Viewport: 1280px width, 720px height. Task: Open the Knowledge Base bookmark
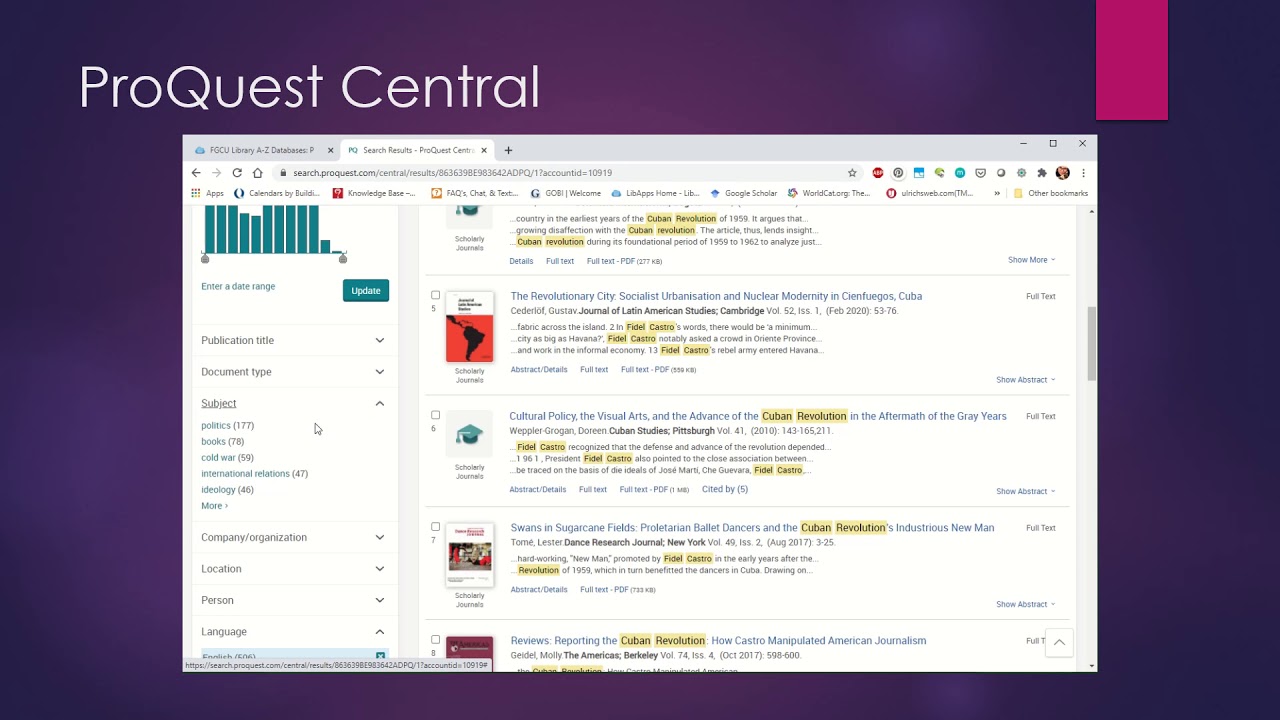(x=374, y=193)
